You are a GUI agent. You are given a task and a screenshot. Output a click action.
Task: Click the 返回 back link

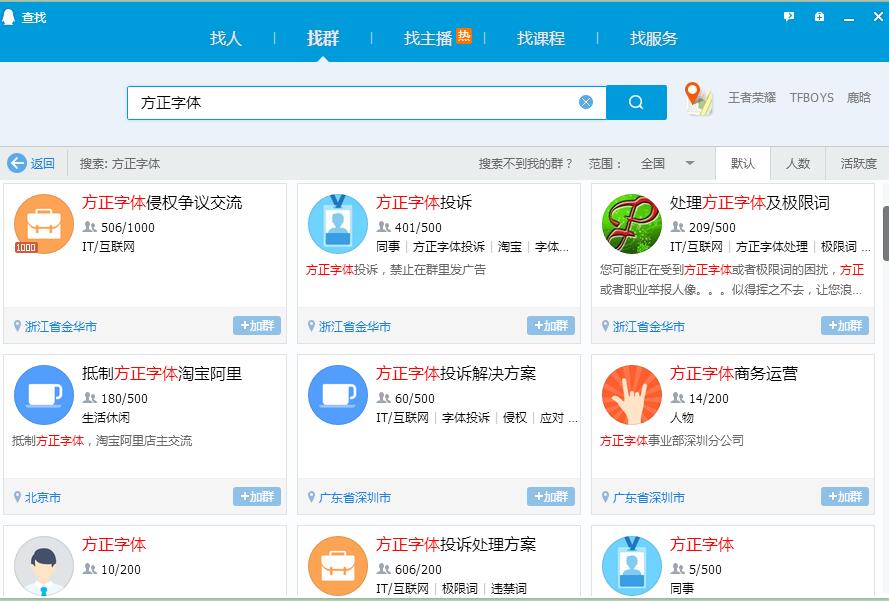[x=43, y=164]
